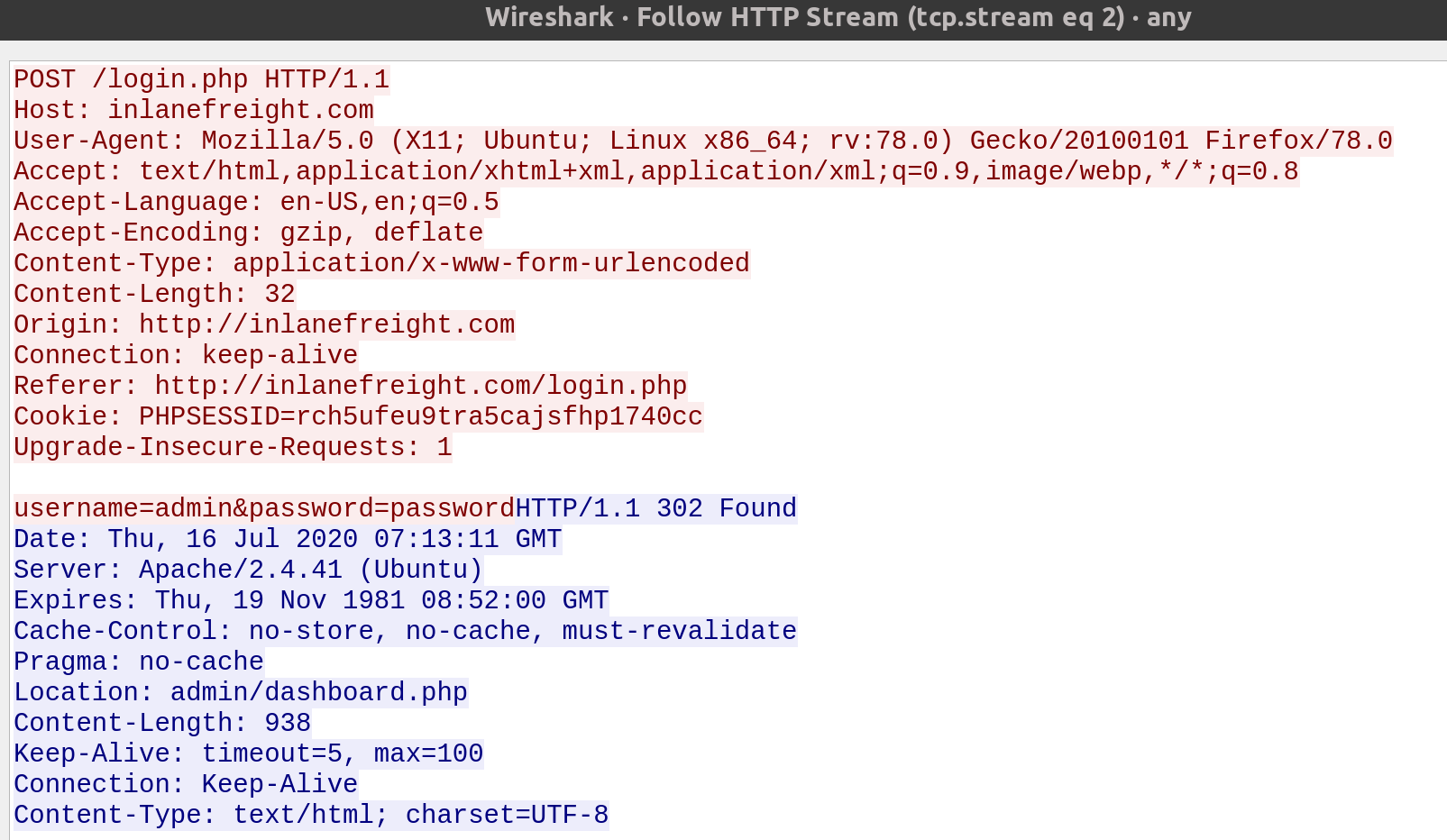Click the Host: inlanefreight.com header line
Image resolution: width=1447 pixels, height=840 pixels.
coord(193,110)
